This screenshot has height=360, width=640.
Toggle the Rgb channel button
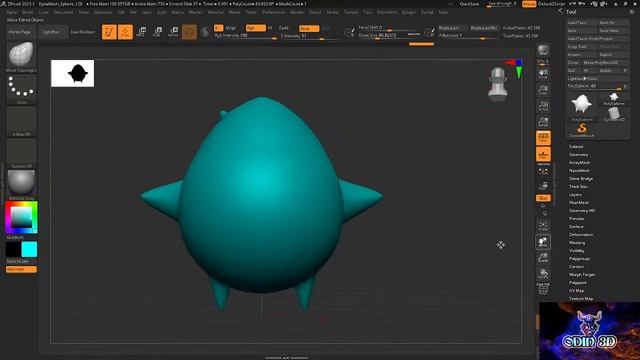256,28
